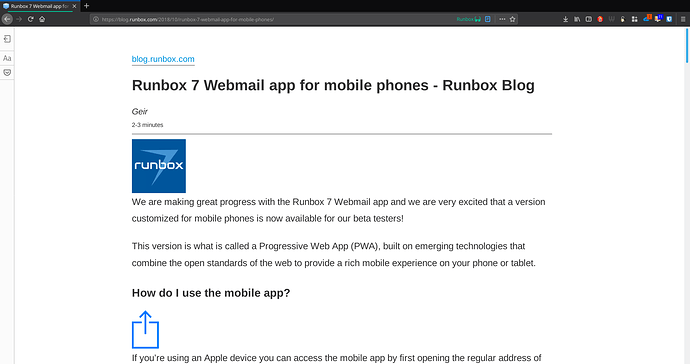This screenshot has height=364, width=690.
Task: Go back to the previous page
Action: [7, 19]
